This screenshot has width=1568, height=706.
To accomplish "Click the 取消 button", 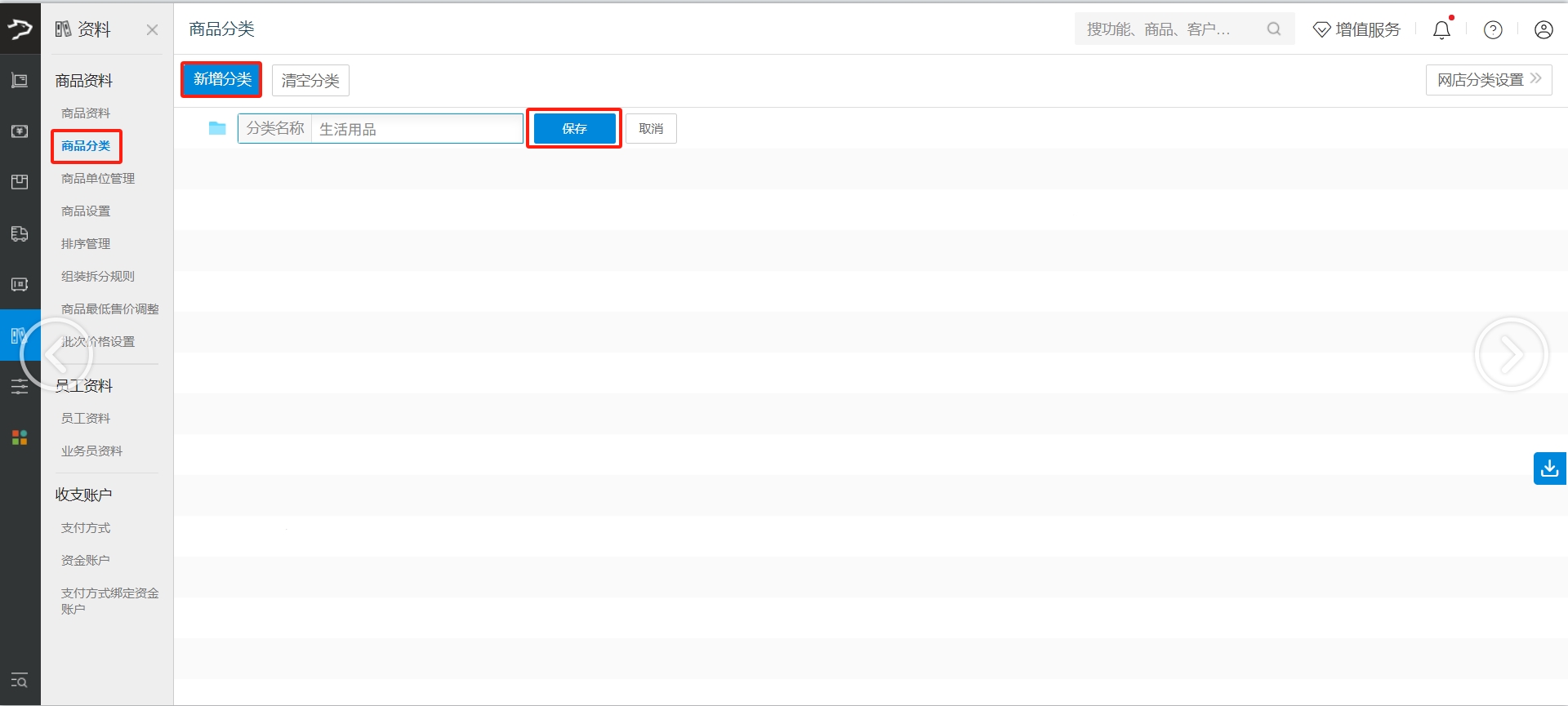I will pos(651,129).
